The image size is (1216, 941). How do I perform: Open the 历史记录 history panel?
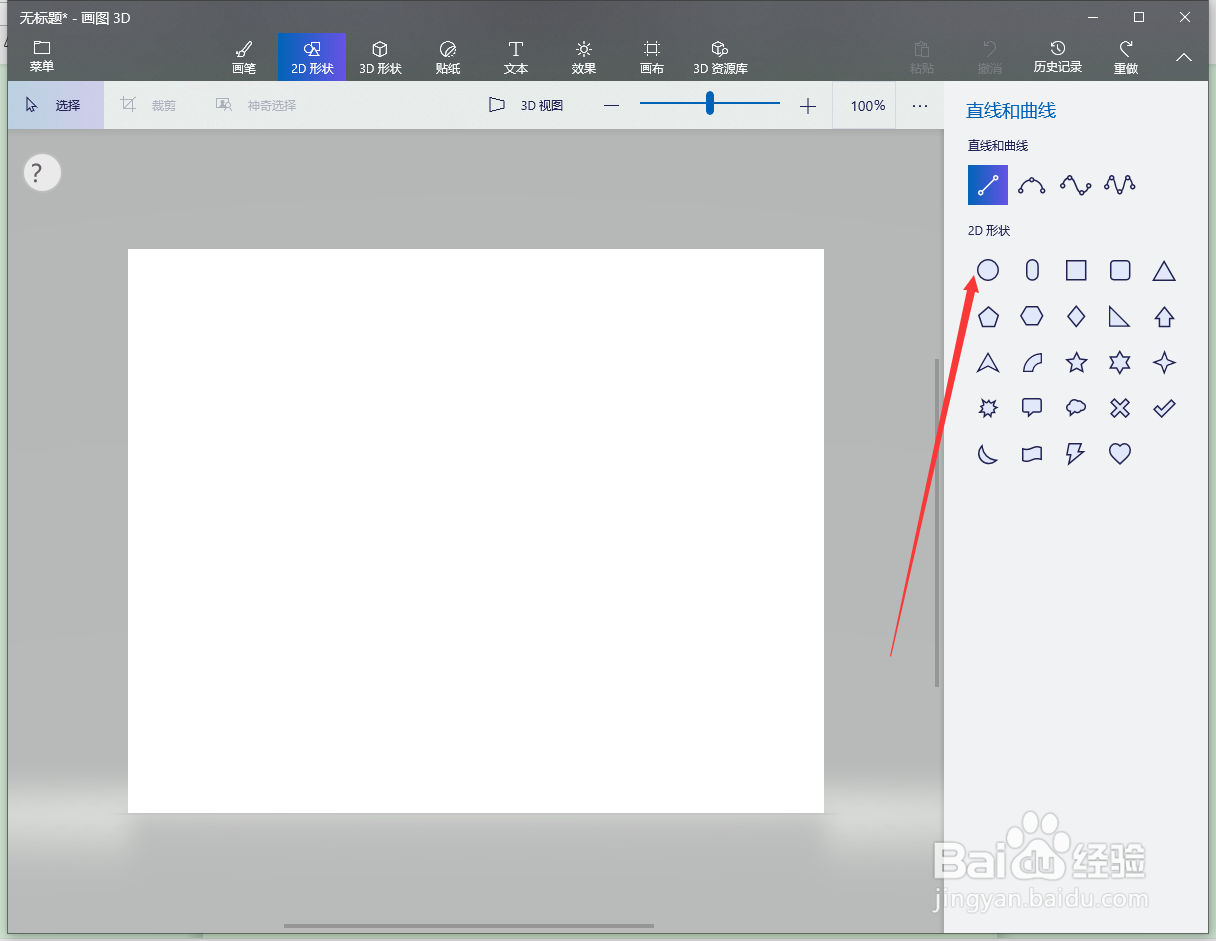click(1057, 57)
